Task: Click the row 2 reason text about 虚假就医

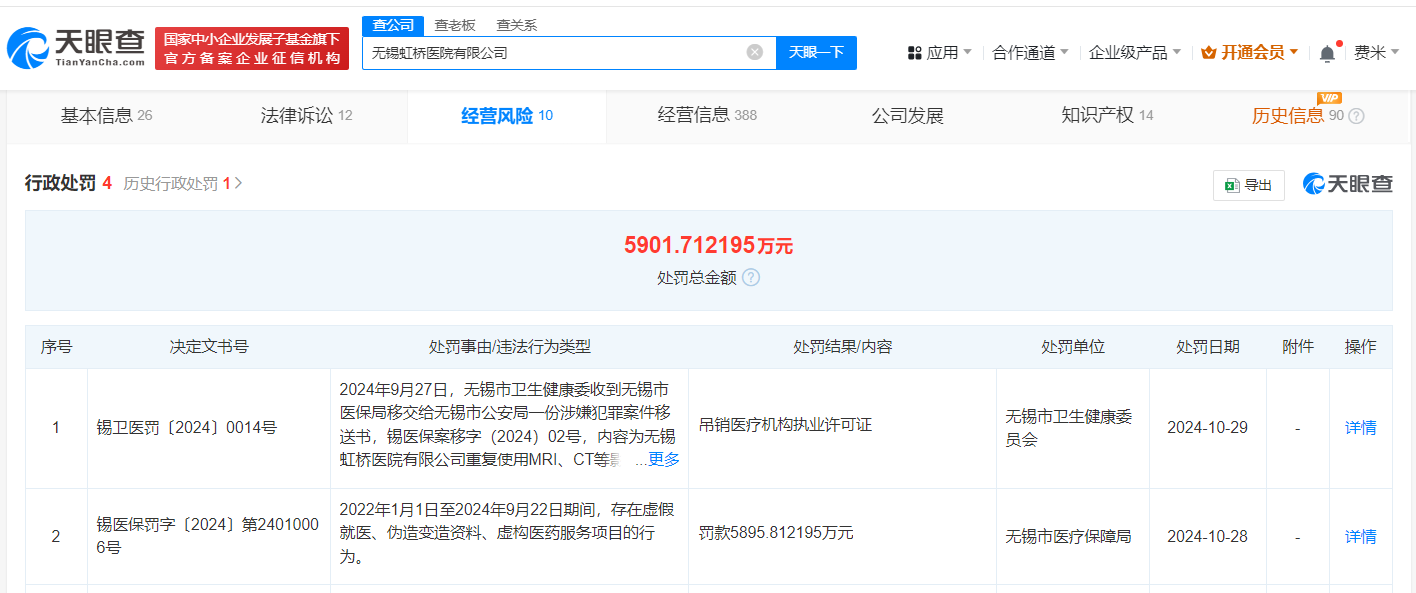Action: [x=505, y=532]
